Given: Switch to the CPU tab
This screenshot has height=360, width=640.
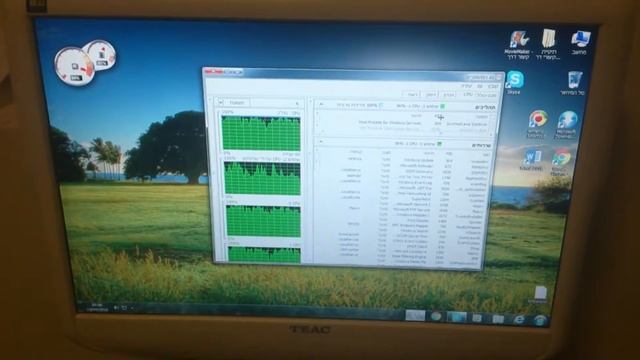Looking at the screenshot, I should [468, 95].
